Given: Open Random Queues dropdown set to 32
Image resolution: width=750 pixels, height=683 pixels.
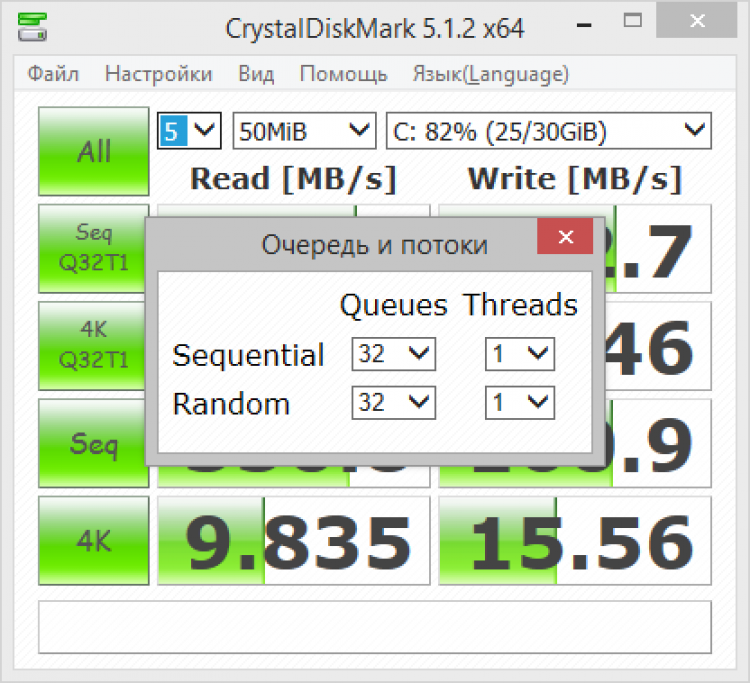Looking at the screenshot, I should pos(394,403).
